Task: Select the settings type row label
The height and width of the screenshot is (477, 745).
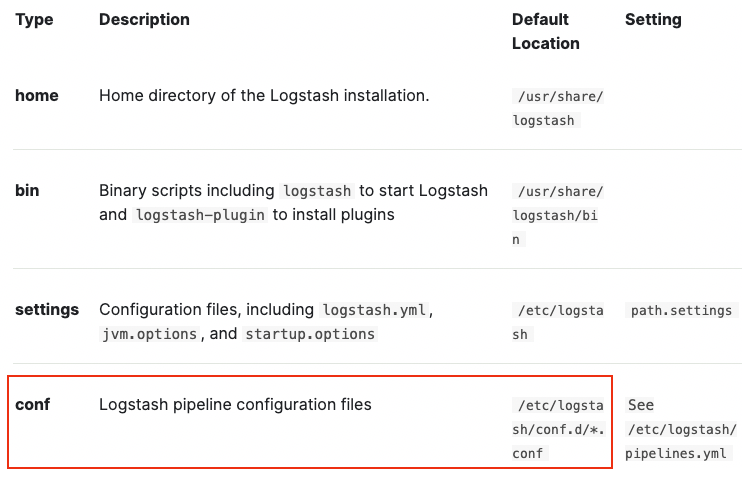Action: tap(47, 310)
